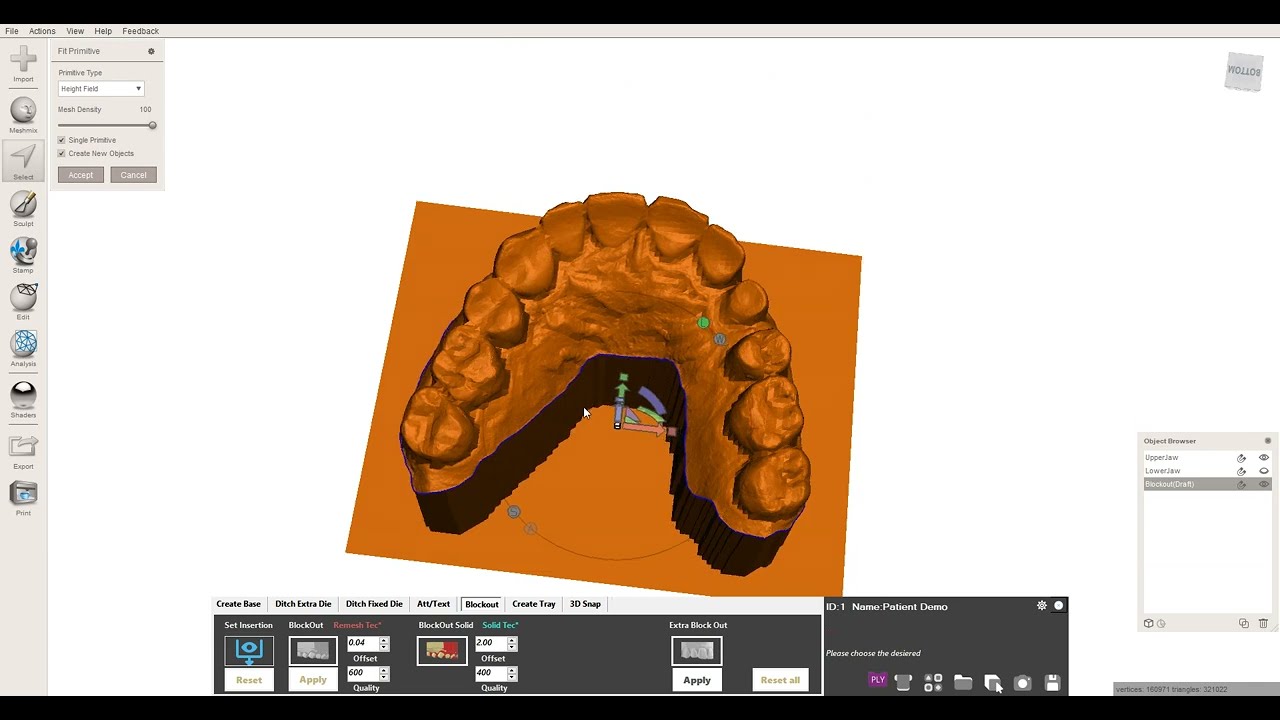Viewport: 1280px width, 720px height.
Task: Open the Import tool
Action: point(23,62)
